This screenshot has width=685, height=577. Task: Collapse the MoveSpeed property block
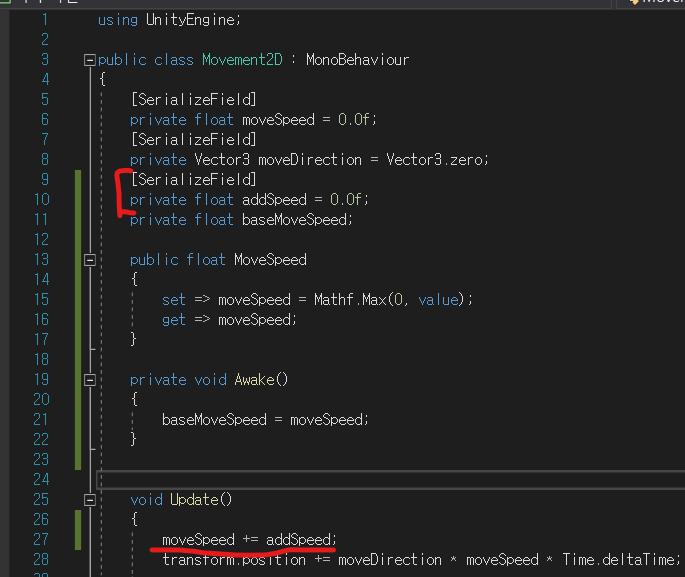tap(90, 260)
